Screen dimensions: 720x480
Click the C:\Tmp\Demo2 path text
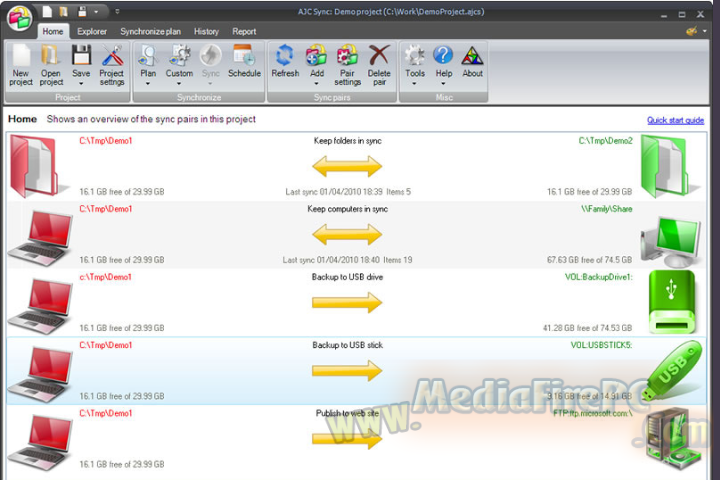tap(605, 141)
